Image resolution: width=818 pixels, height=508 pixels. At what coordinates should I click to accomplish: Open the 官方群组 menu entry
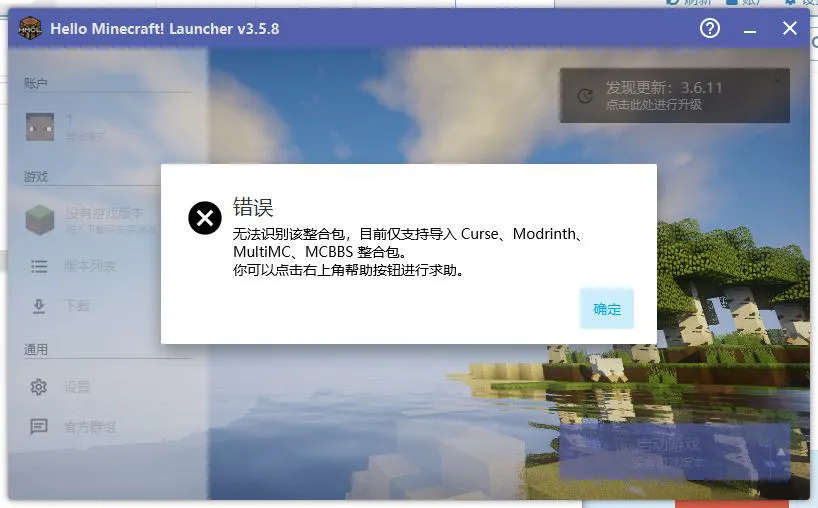[x=90, y=427]
